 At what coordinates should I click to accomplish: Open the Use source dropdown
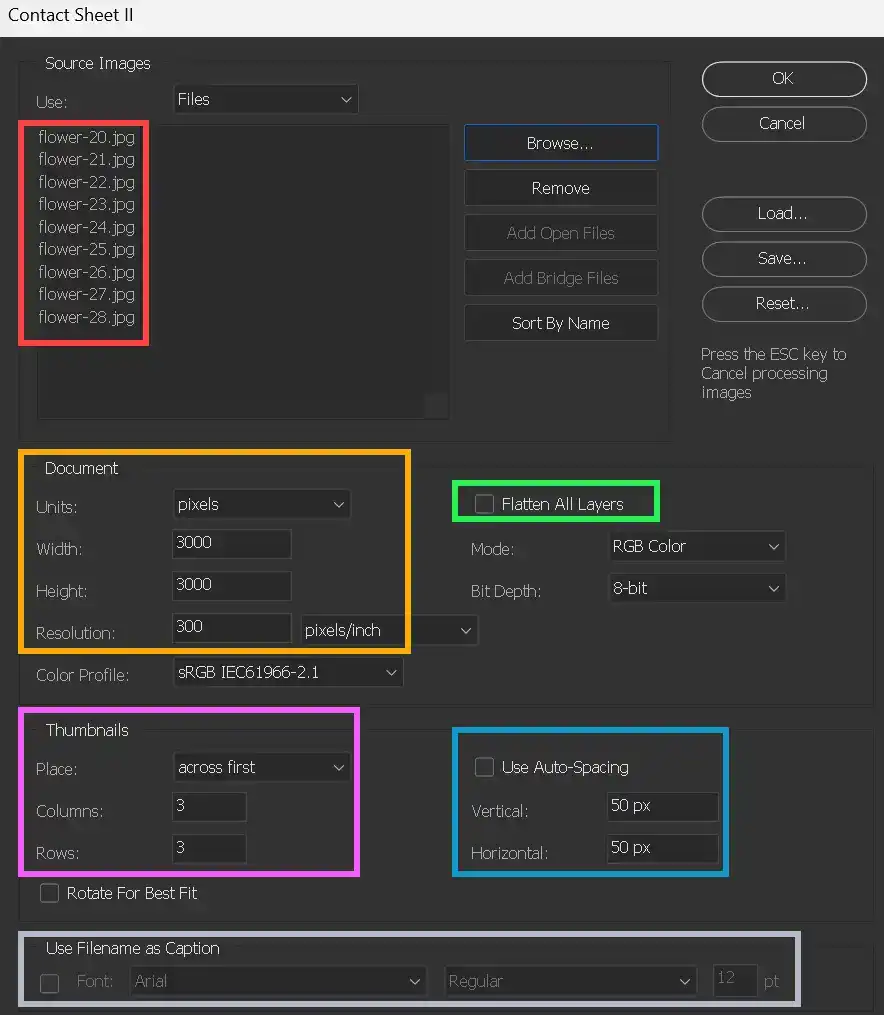[264, 99]
